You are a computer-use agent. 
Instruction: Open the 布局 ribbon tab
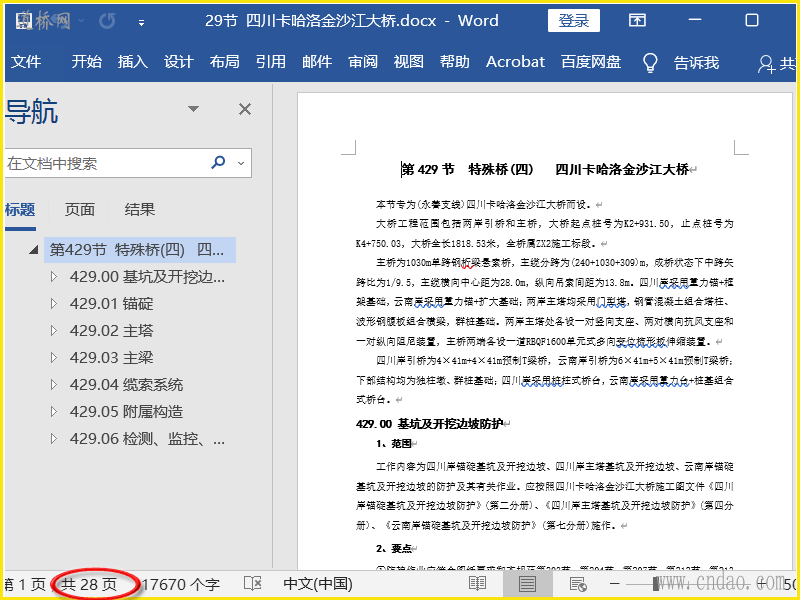pyautogui.click(x=224, y=62)
